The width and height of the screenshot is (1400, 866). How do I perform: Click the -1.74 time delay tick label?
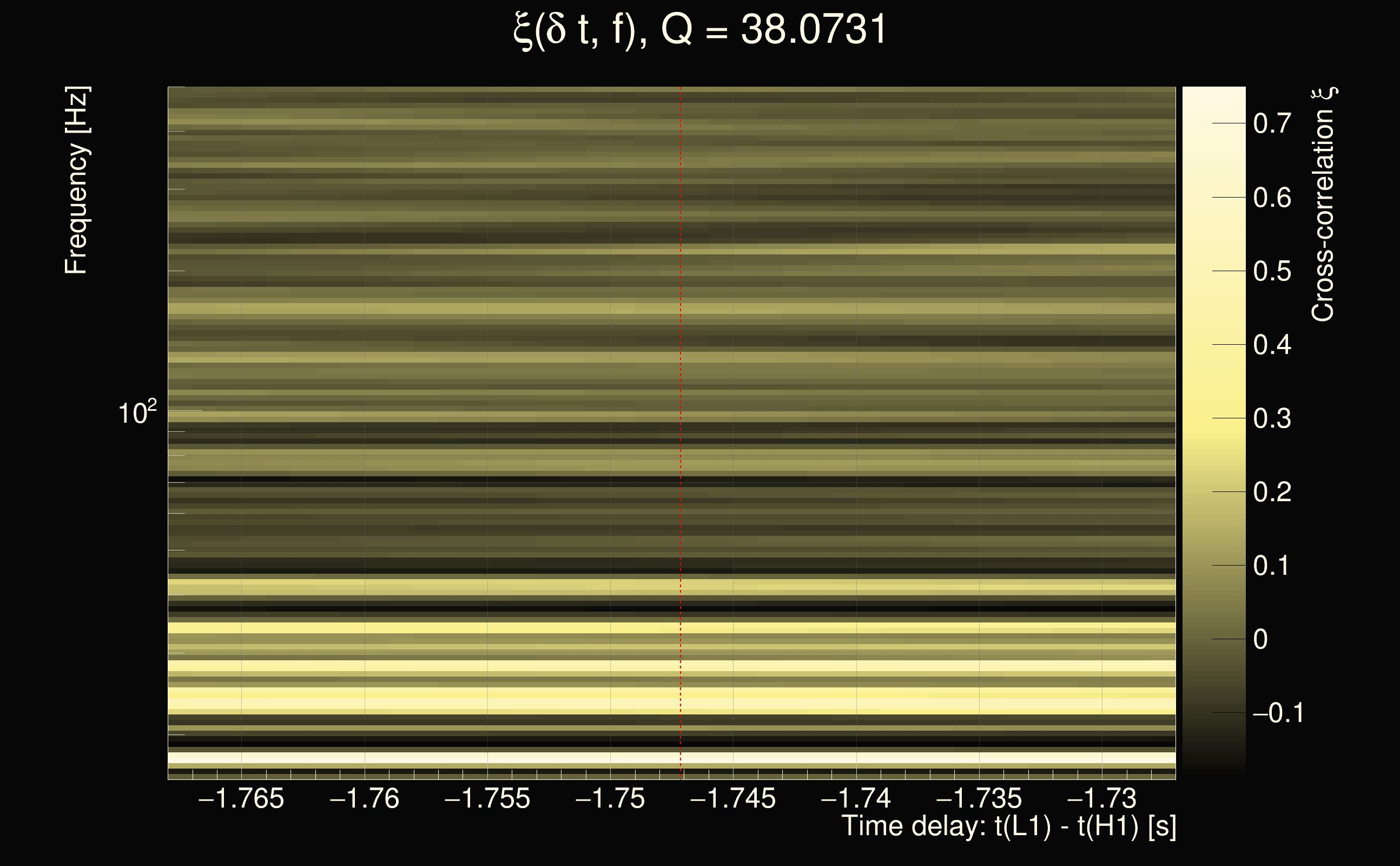click(856, 798)
